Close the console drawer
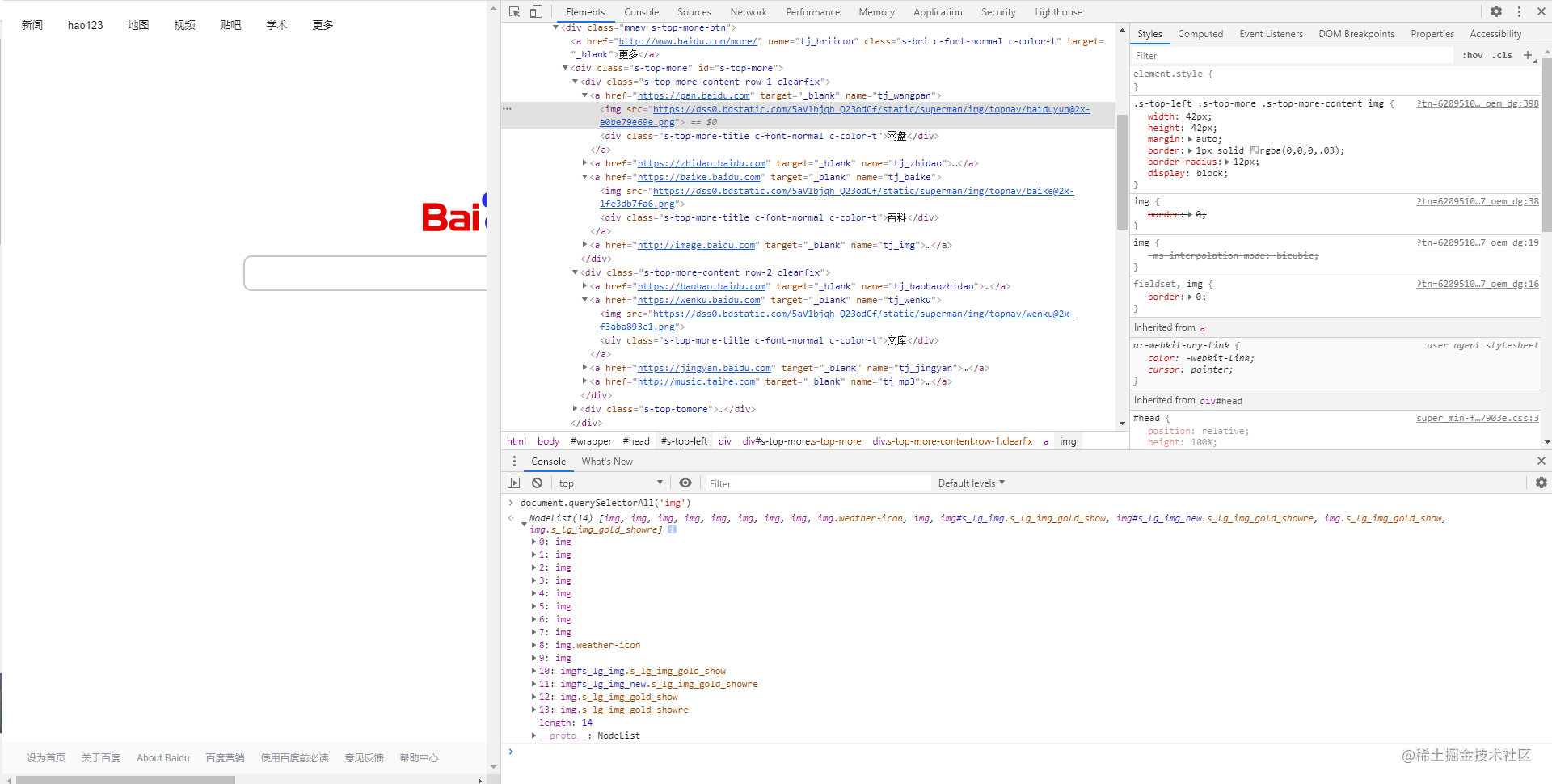Screen dimensions: 1552x784 pyautogui.click(x=1541, y=461)
